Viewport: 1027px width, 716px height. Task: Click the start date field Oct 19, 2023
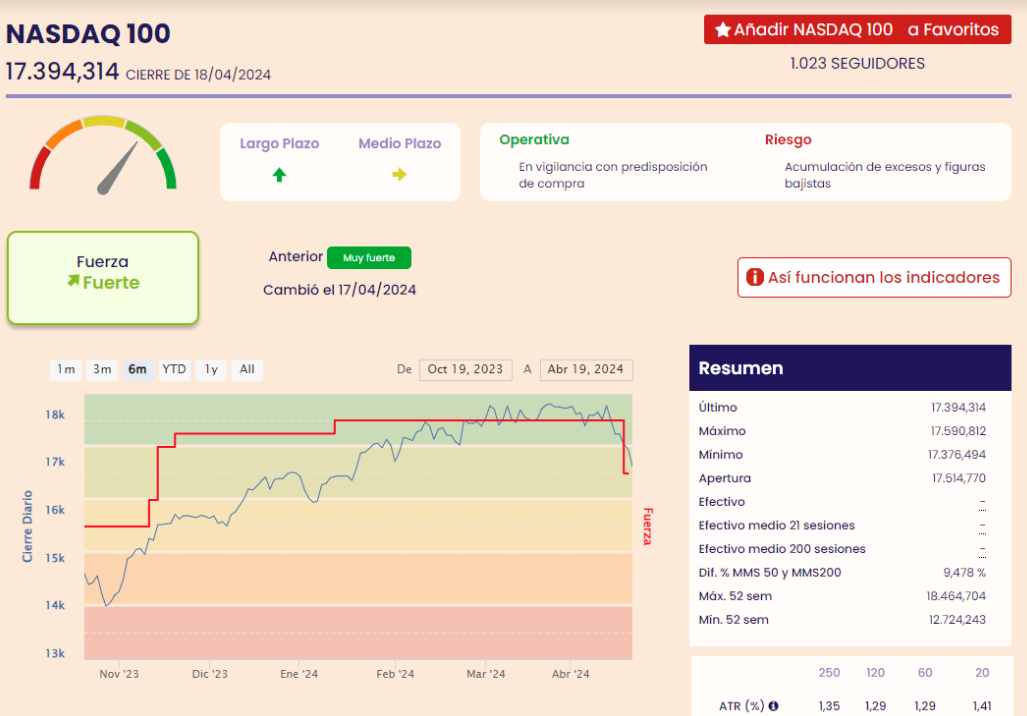point(465,369)
